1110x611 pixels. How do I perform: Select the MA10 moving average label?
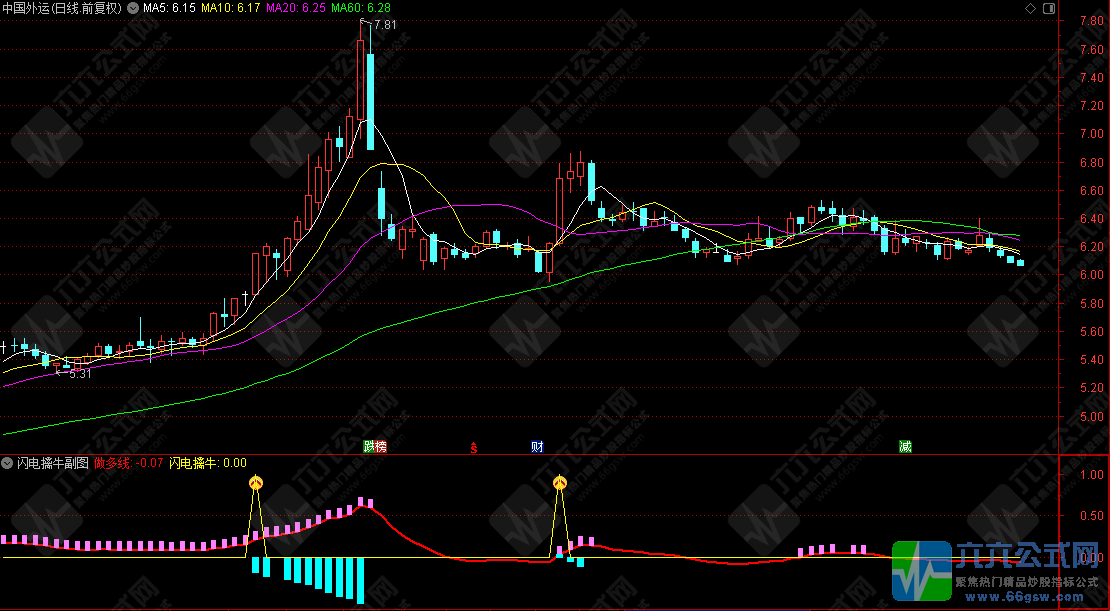tap(231, 8)
